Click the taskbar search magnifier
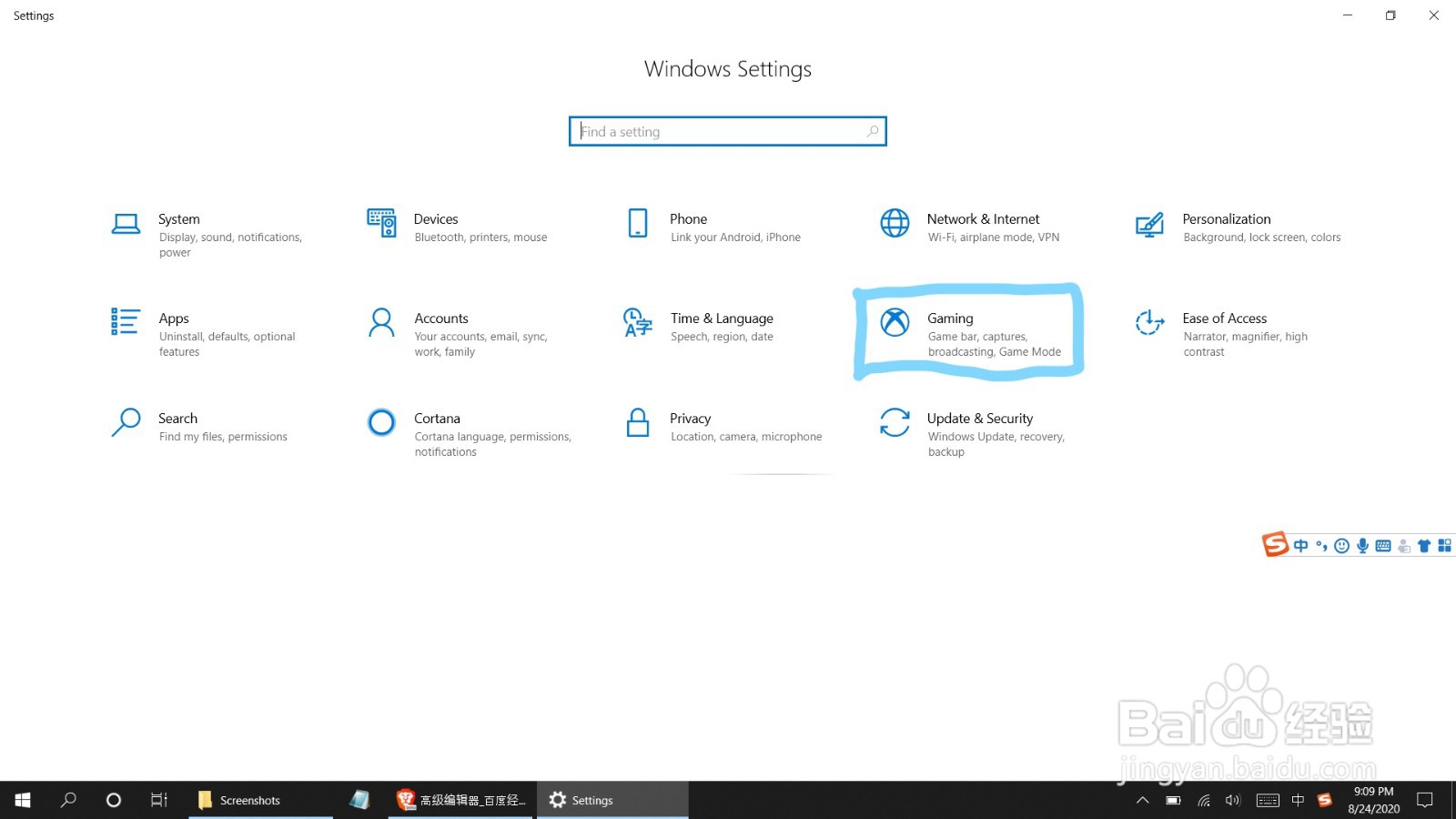The image size is (1456, 819). (x=68, y=800)
